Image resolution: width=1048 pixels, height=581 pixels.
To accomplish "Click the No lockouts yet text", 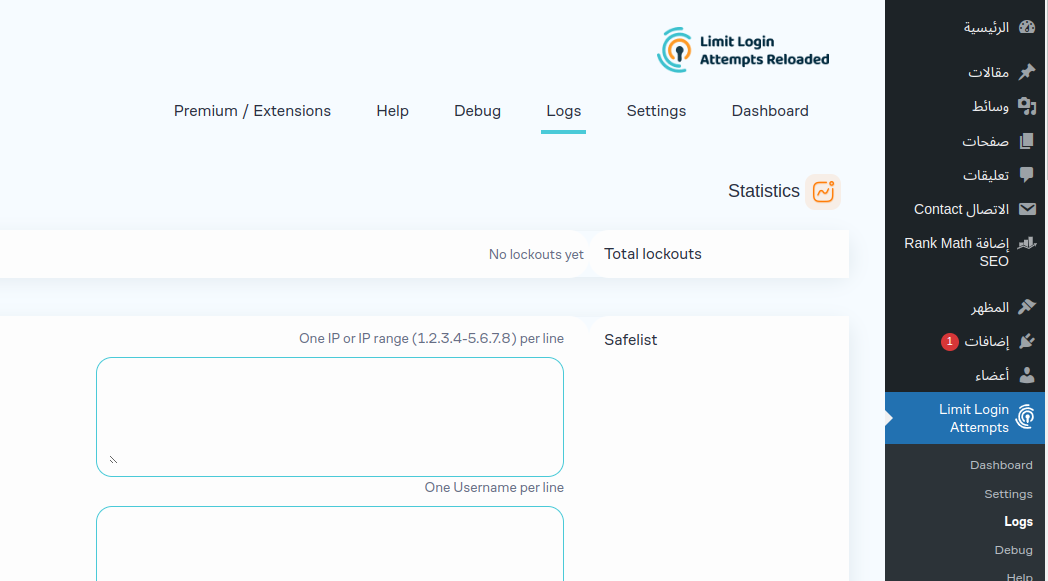I will (536, 255).
